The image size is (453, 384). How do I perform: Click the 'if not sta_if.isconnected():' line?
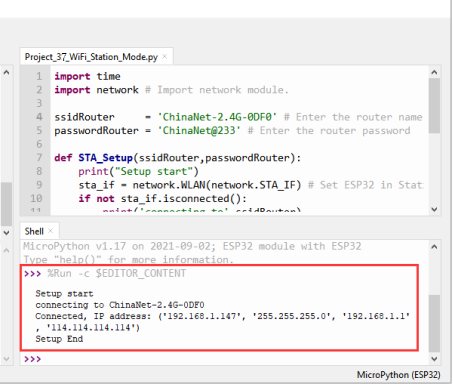point(163,199)
